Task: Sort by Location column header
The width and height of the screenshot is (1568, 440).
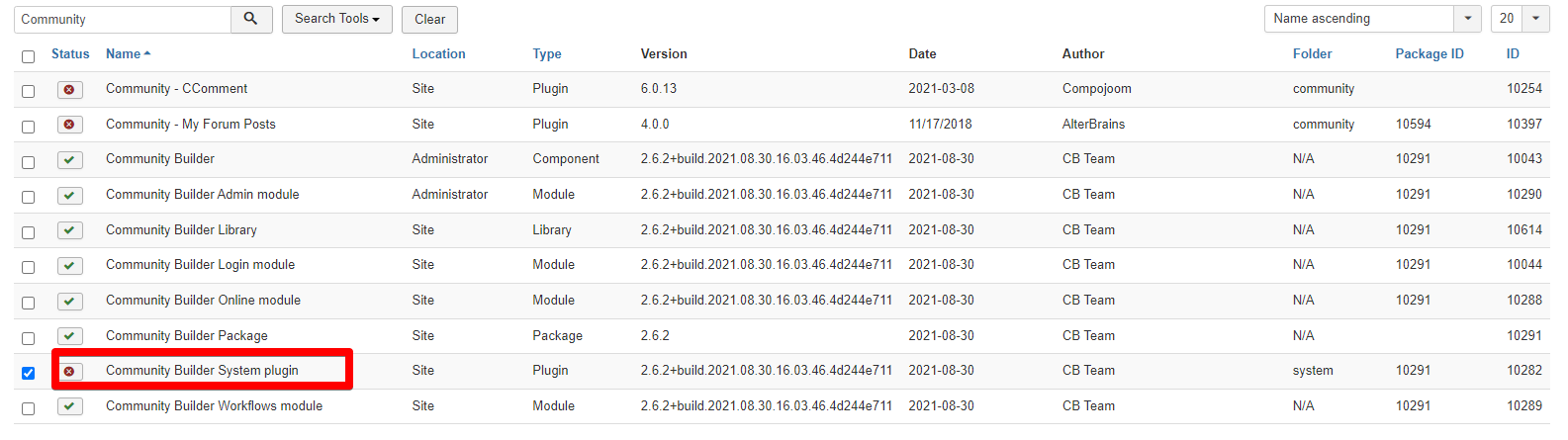Action: point(438,53)
